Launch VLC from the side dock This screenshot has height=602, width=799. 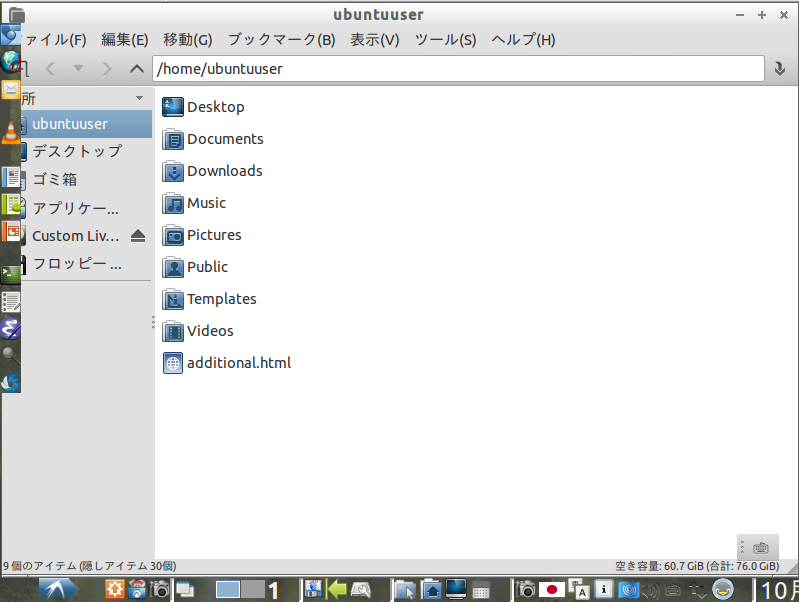[11, 133]
